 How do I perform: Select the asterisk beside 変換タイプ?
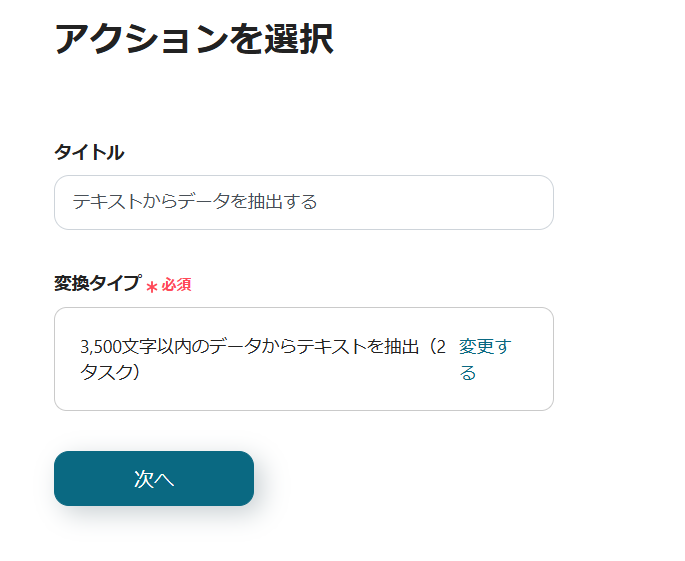[x=152, y=287]
